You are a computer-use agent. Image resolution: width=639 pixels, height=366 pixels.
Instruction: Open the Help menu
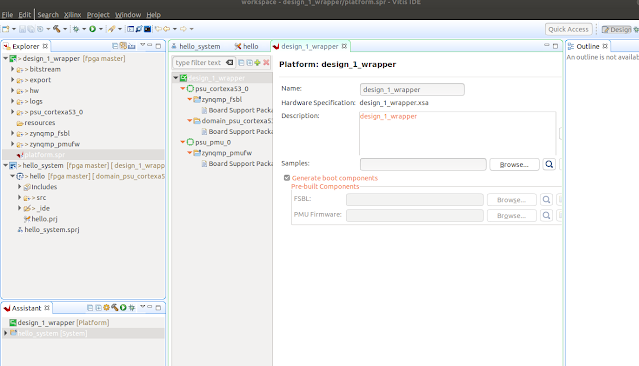click(x=153, y=15)
